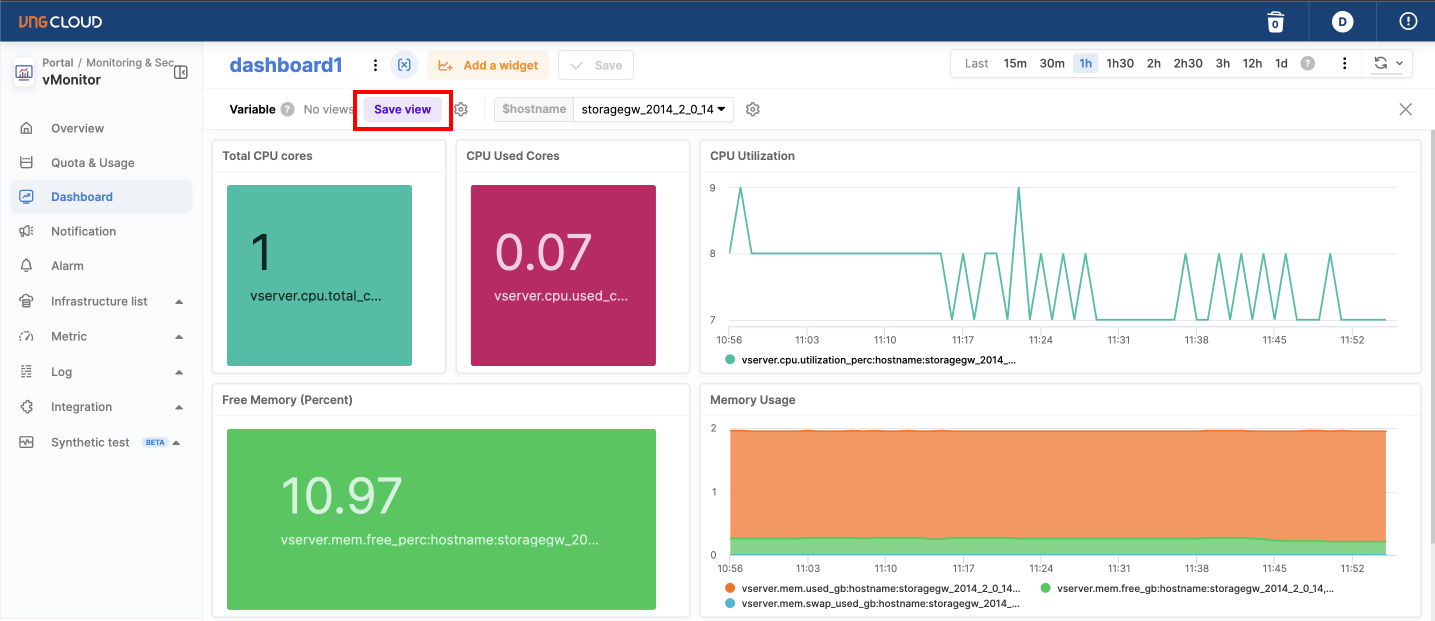Screen dimensions: 1435x621
Task: Open the user avatar D menu
Action: [1342, 21]
